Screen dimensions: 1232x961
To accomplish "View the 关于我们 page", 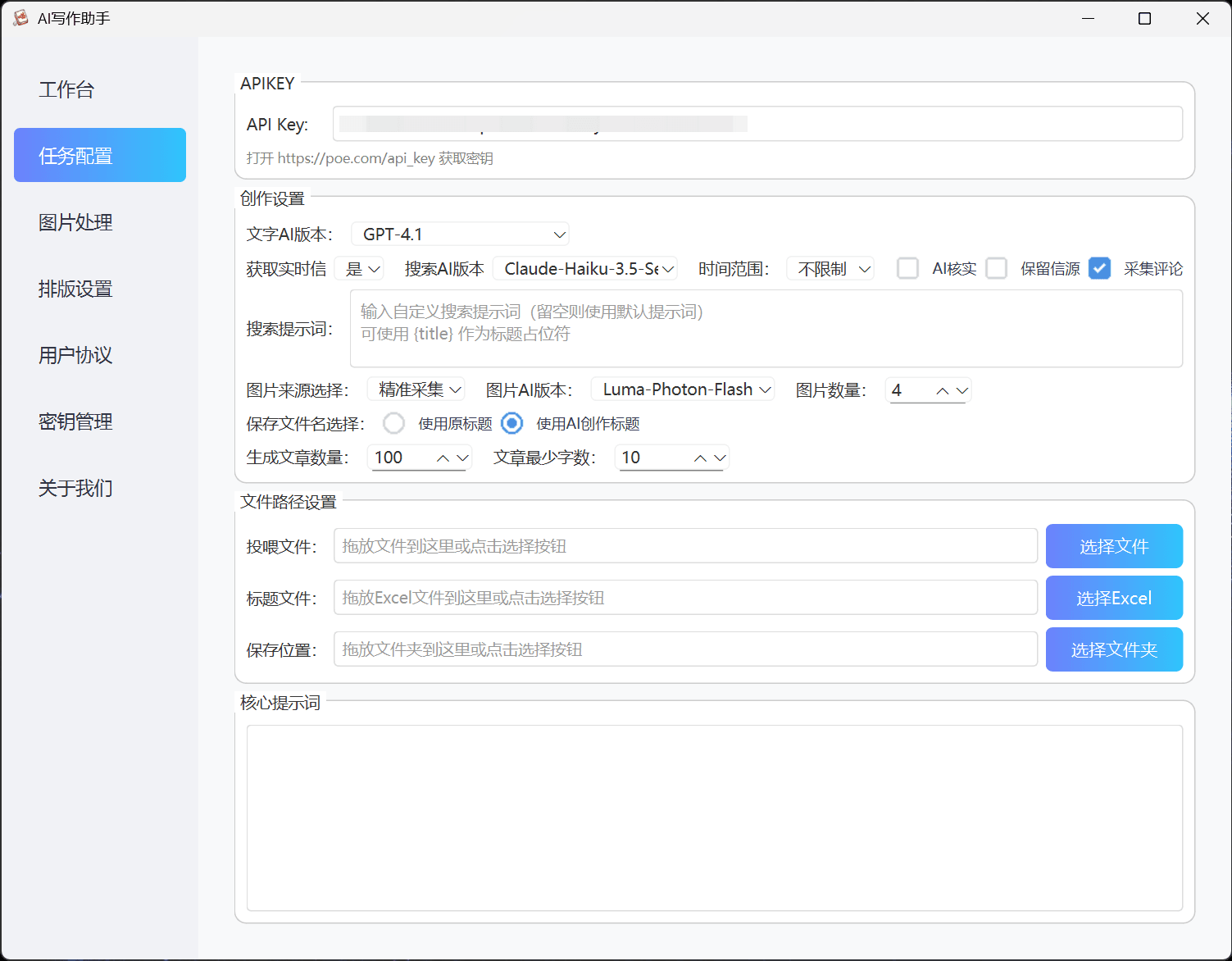I will [x=75, y=488].
